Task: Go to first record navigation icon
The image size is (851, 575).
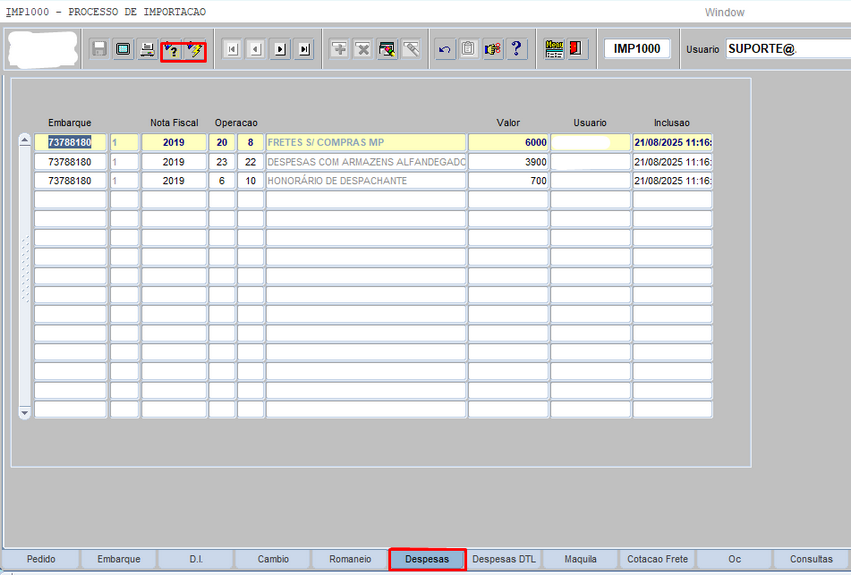Action: 232,49
